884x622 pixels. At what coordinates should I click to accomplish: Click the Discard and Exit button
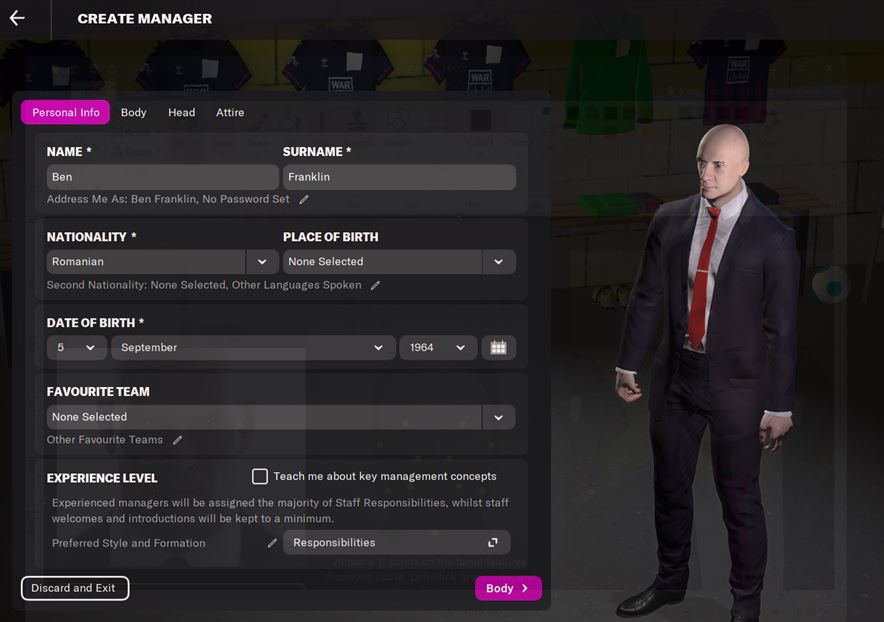pos(75,588)
